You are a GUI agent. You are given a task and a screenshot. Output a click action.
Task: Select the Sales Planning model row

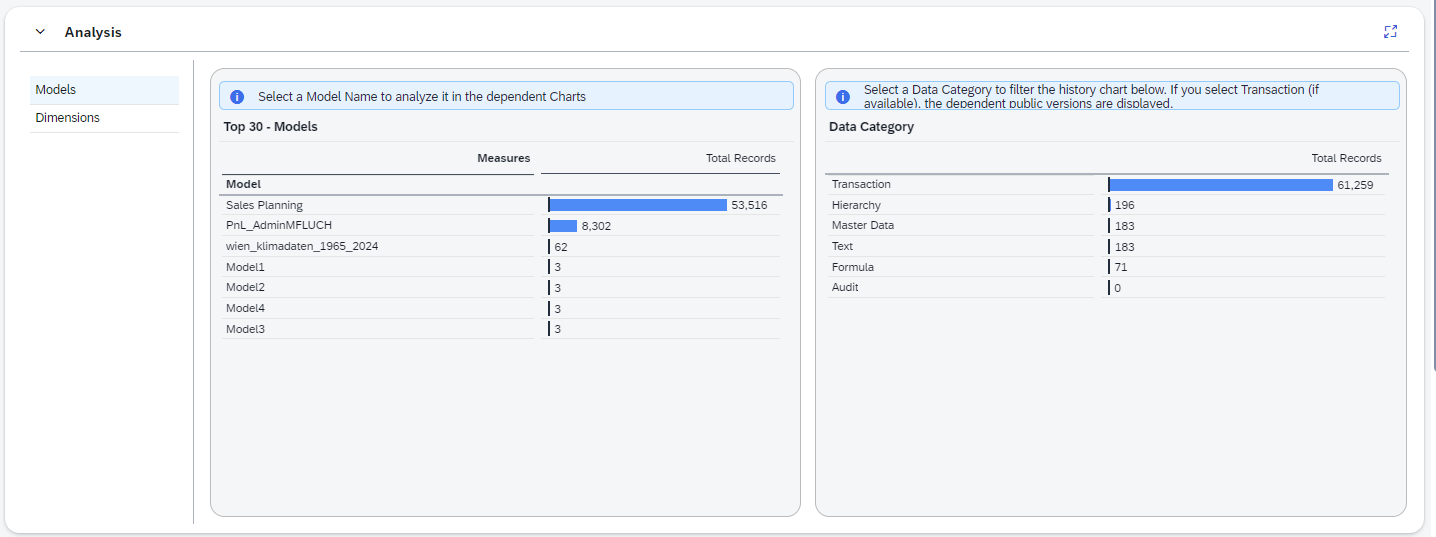(264, 205)
